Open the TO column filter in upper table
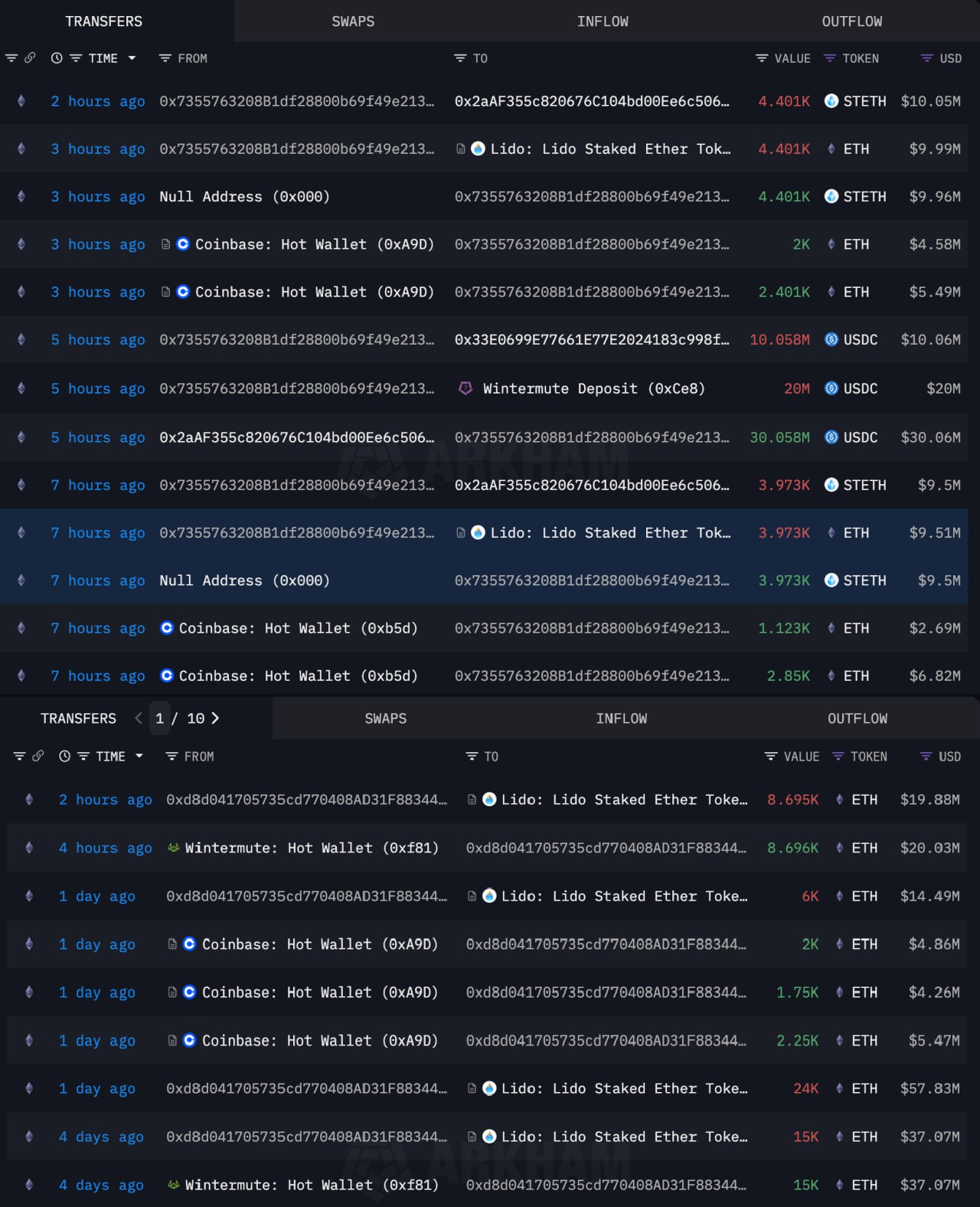Image resolution: width=980 pixels, height=1207 pixels. coord(460,58)
